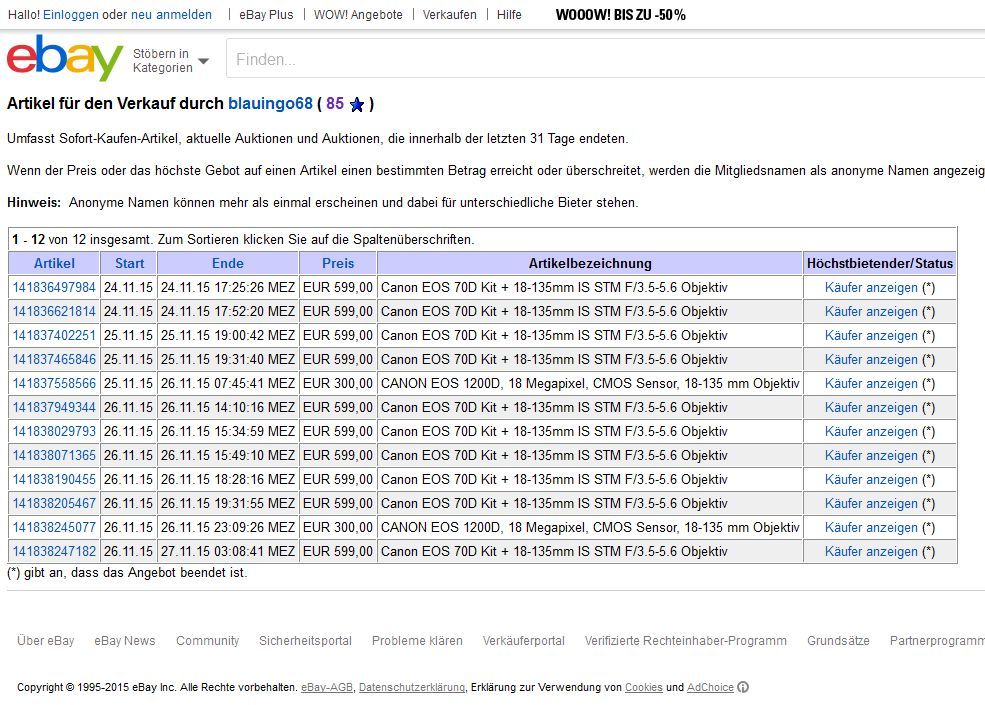Click the Verkäuferportal footer link
The height and width of the screenshot is (705, 985).
coord(523,640)
